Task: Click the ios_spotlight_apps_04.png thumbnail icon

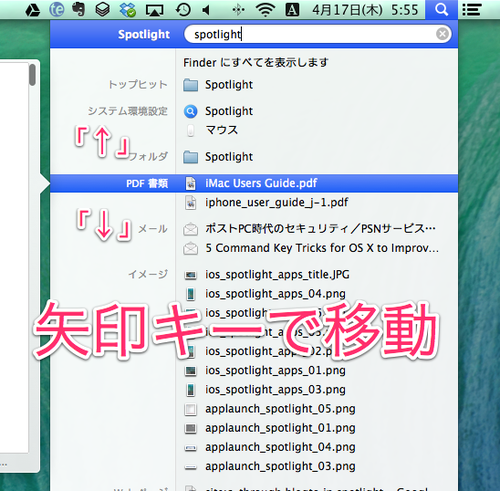Action: (x=190, y=294)
